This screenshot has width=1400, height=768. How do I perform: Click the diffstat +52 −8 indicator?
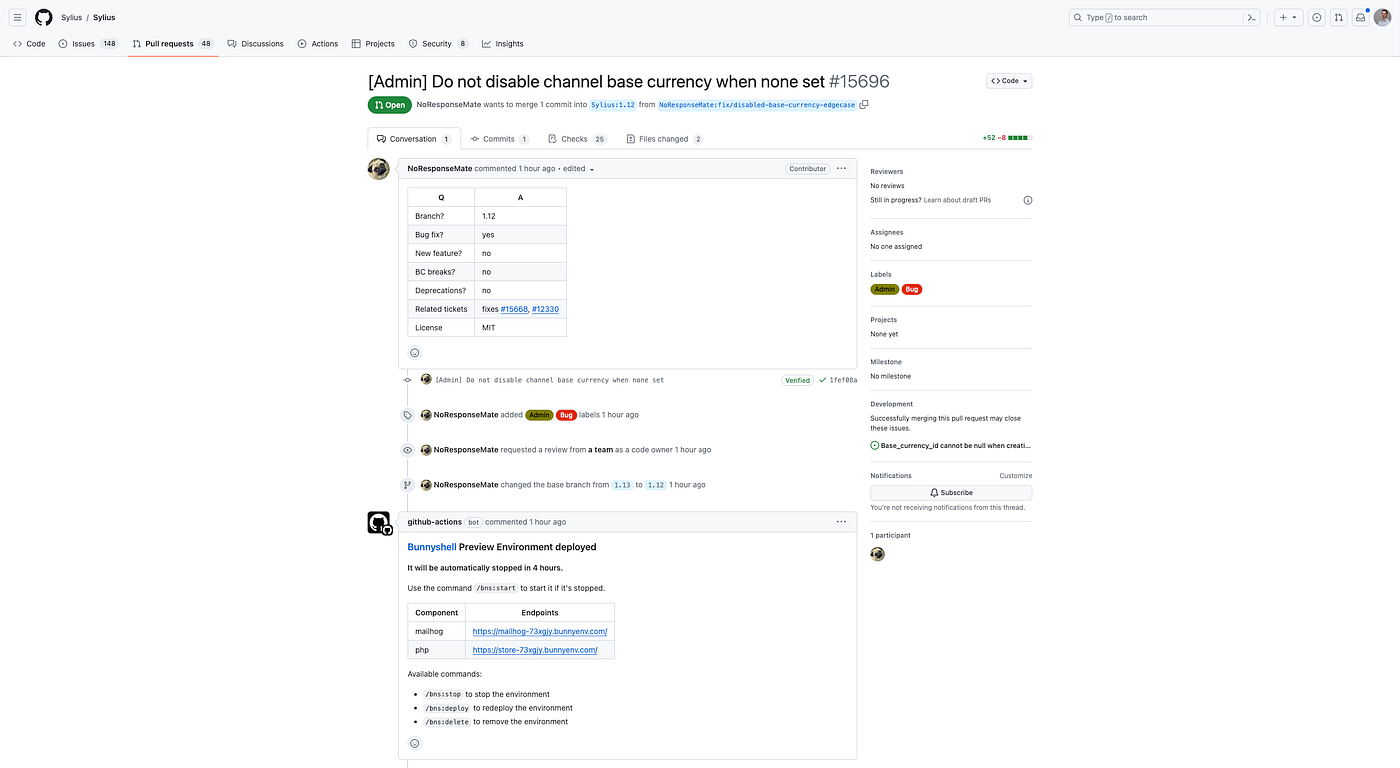[x=1006, y=138]
